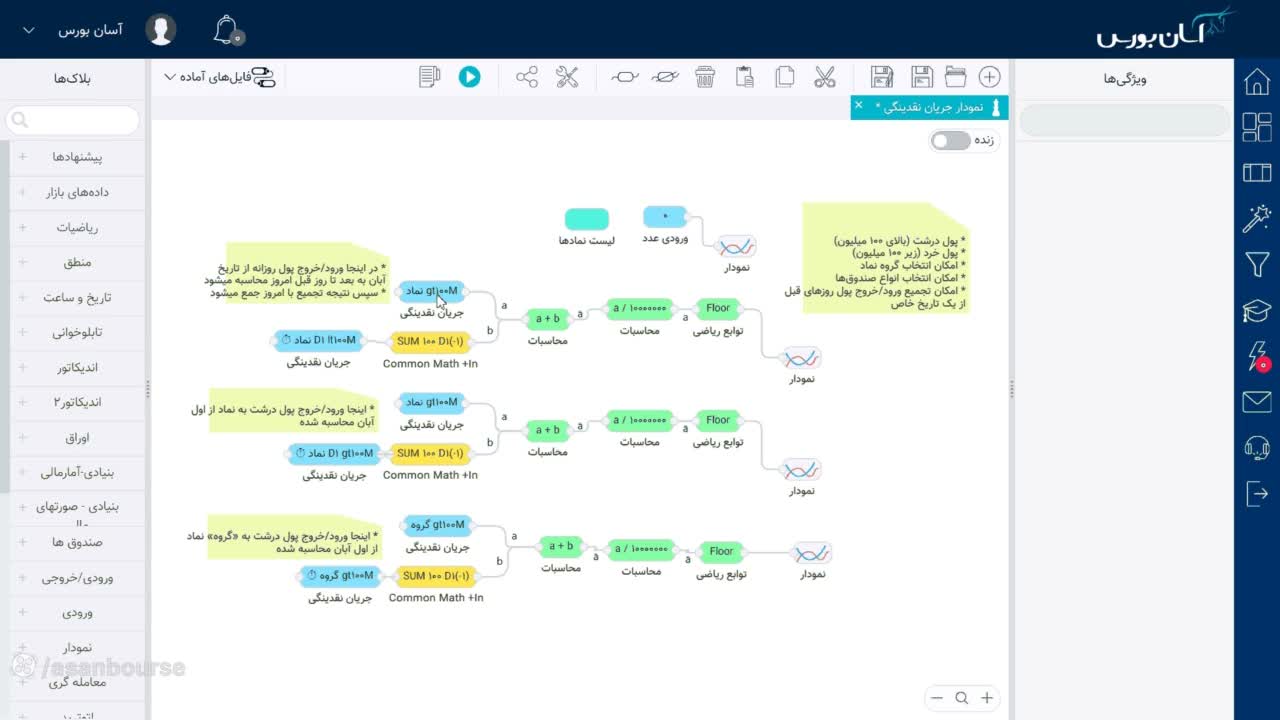Select the Floor block beside bottom نمودار
The image size is (1280, 720).
click(721, 551)
